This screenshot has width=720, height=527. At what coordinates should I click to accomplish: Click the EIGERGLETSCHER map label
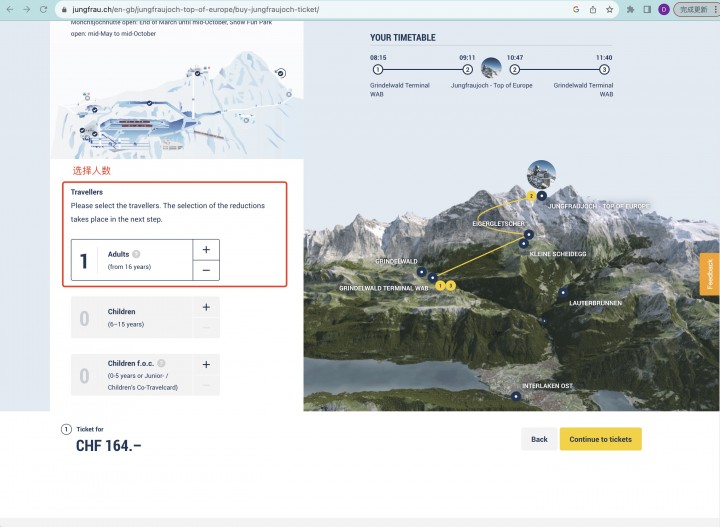[x=499, y=224]
